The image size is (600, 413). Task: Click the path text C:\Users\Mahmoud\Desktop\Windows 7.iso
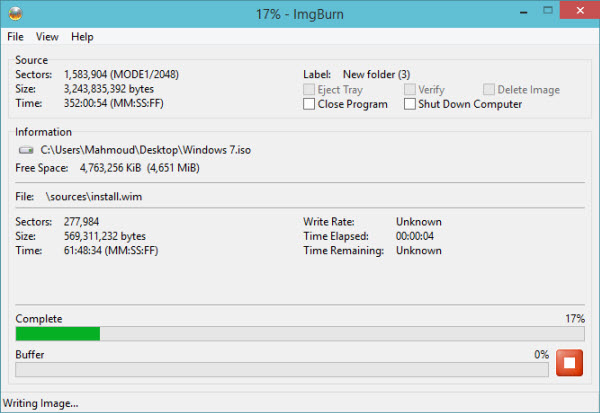pyautogui.click(x=146, y=150)
